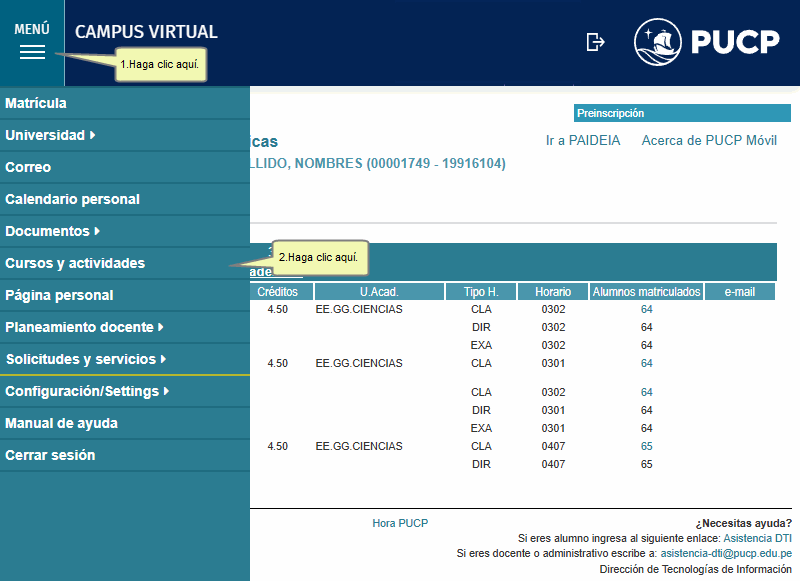Click the e-mail column header

click(740, 292)
